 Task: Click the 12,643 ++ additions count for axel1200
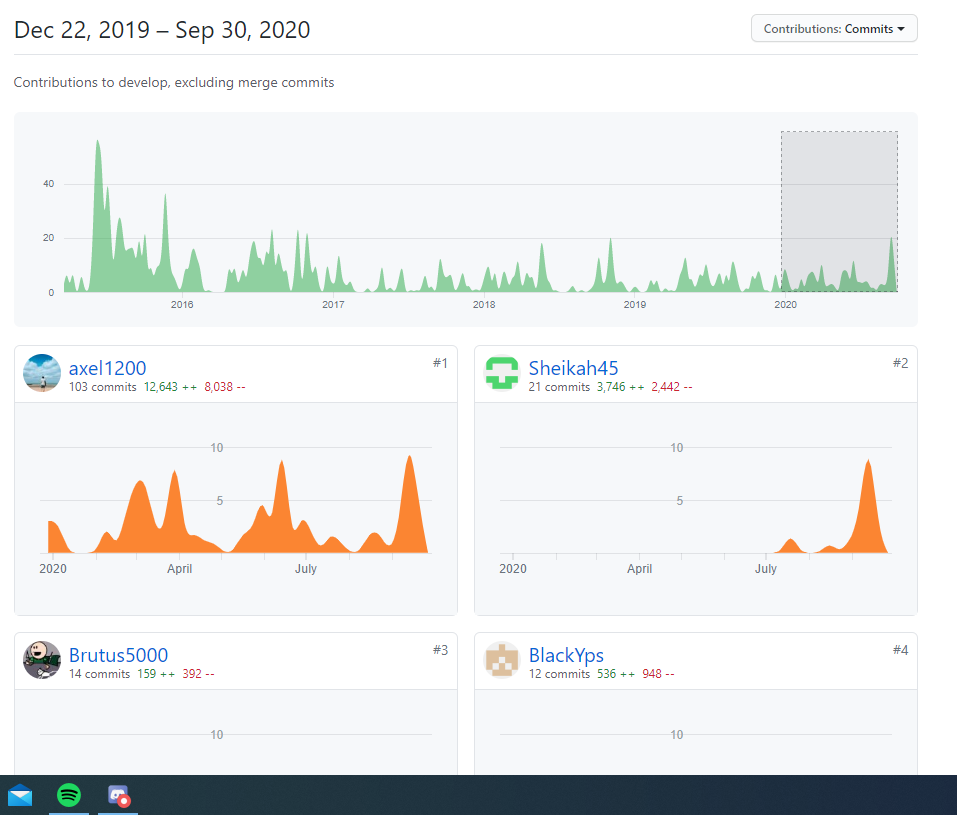coord(170,387)
